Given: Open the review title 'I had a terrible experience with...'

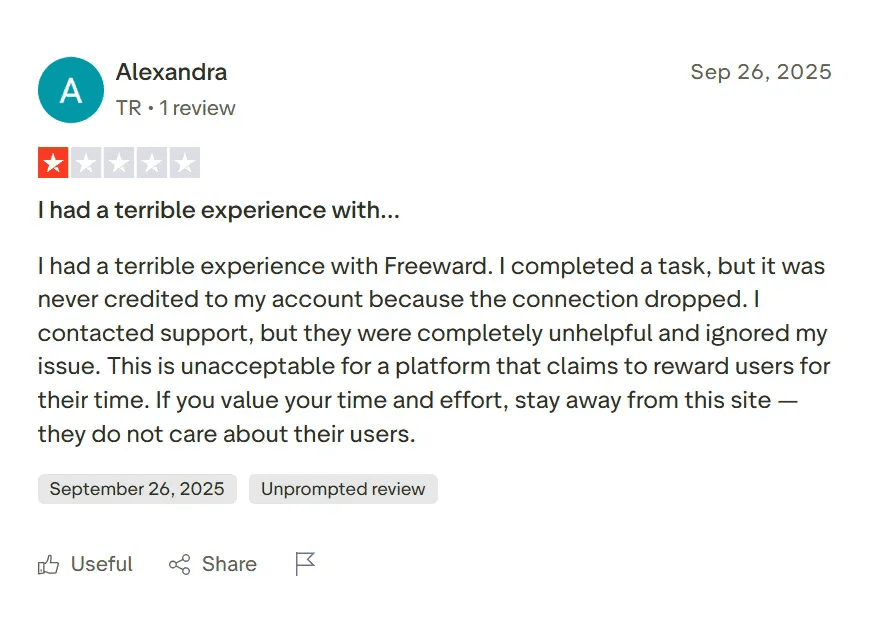Looking at the screenshot, I should point(219,211).
